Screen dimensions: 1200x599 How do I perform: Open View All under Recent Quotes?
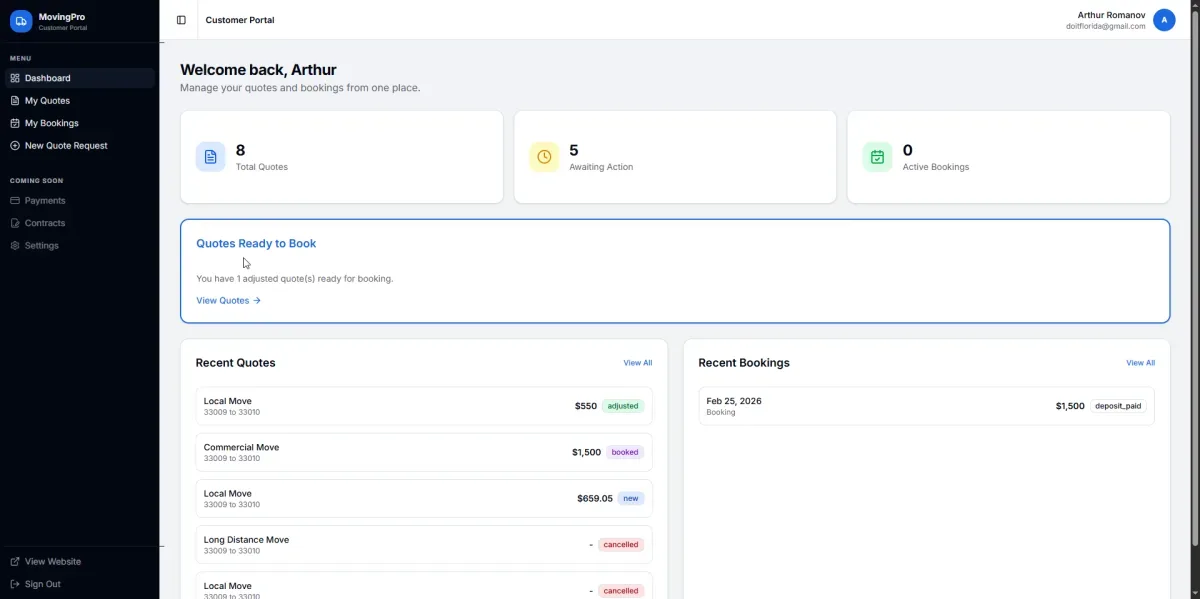tap(637, 362)
